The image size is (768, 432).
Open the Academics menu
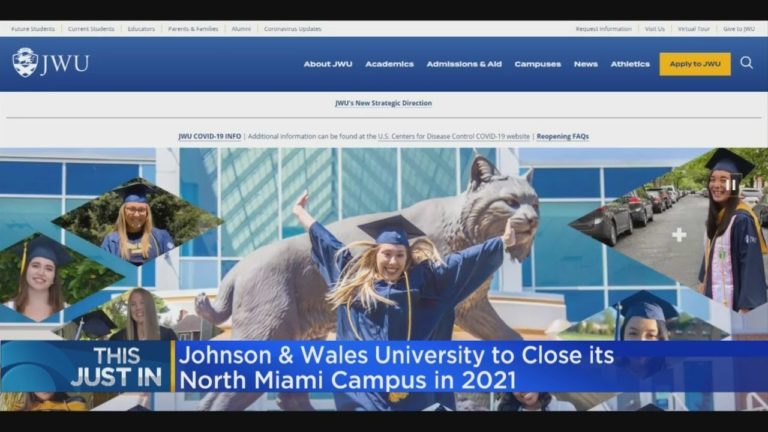[x=389, y=64]
